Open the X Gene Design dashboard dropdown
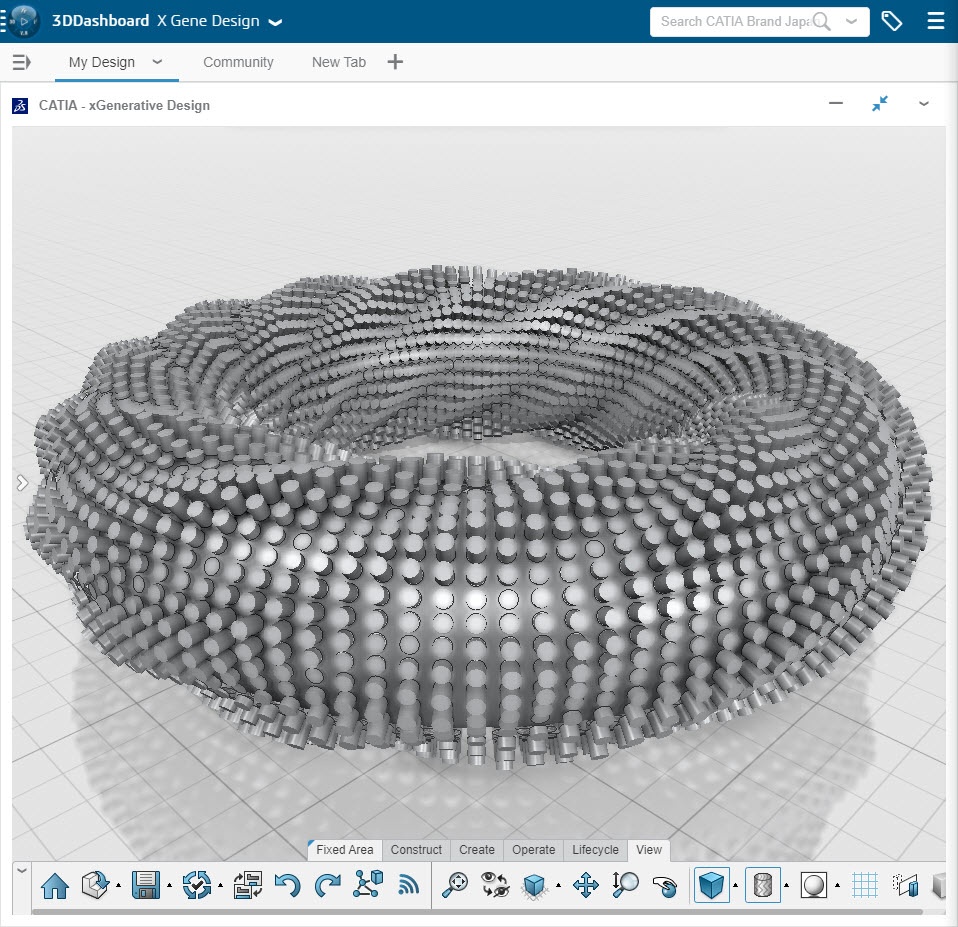This screenshot has height=927, width=958. [x=276, y=23]
